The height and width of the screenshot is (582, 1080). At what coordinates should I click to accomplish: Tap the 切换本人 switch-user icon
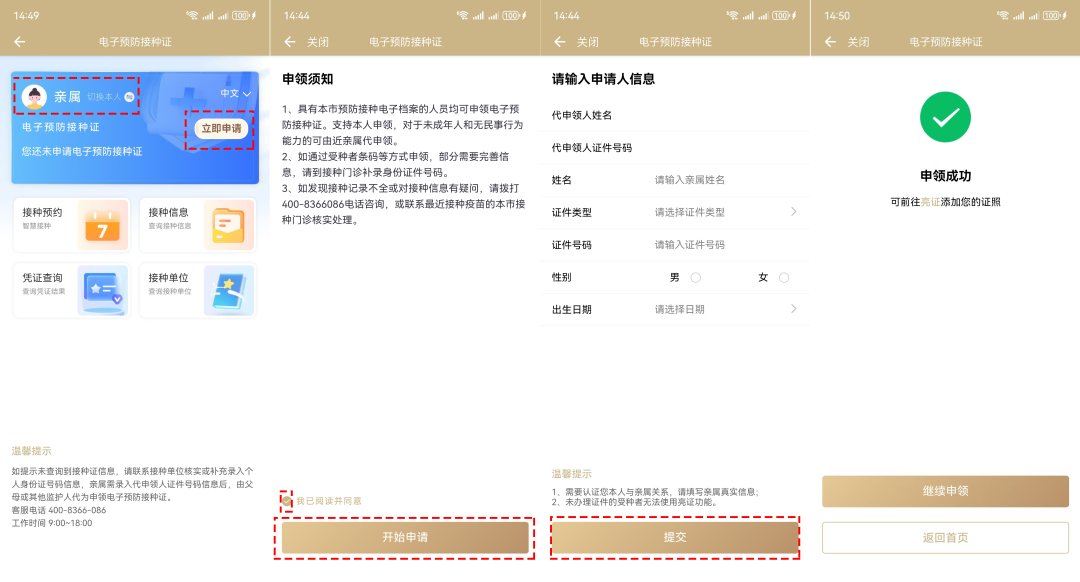coord(129,97)
